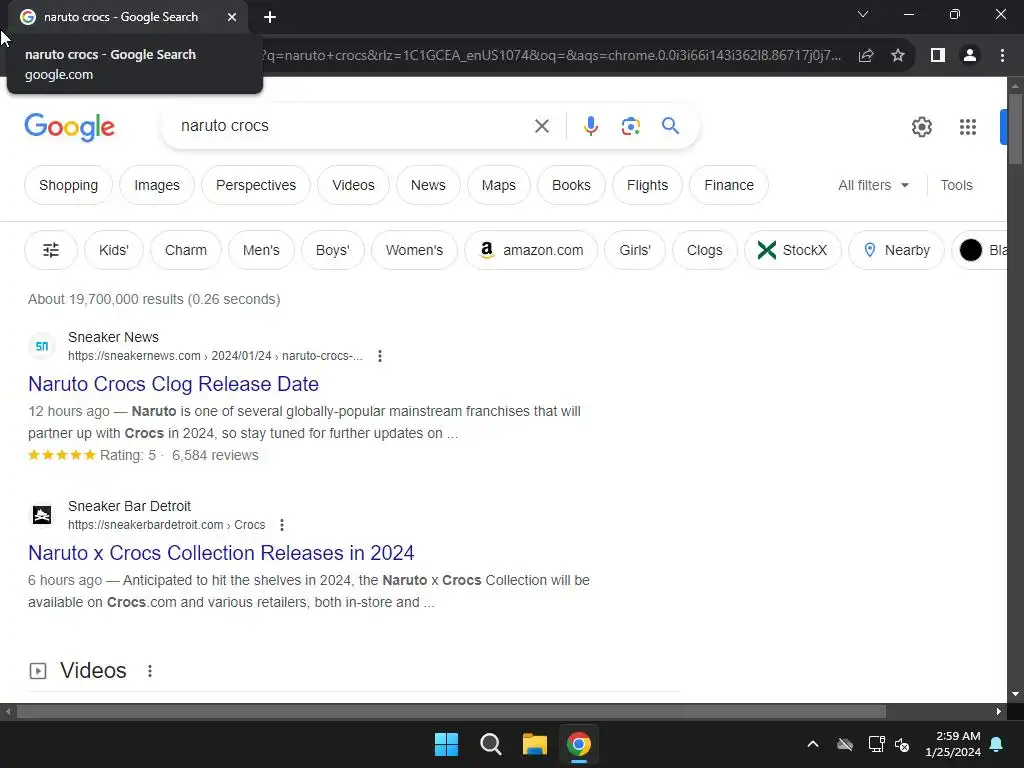The height and width of the screenshot is (768, 1024).
Task: Apply the Kids' filter chip
Action: click(x=114, y=250)
